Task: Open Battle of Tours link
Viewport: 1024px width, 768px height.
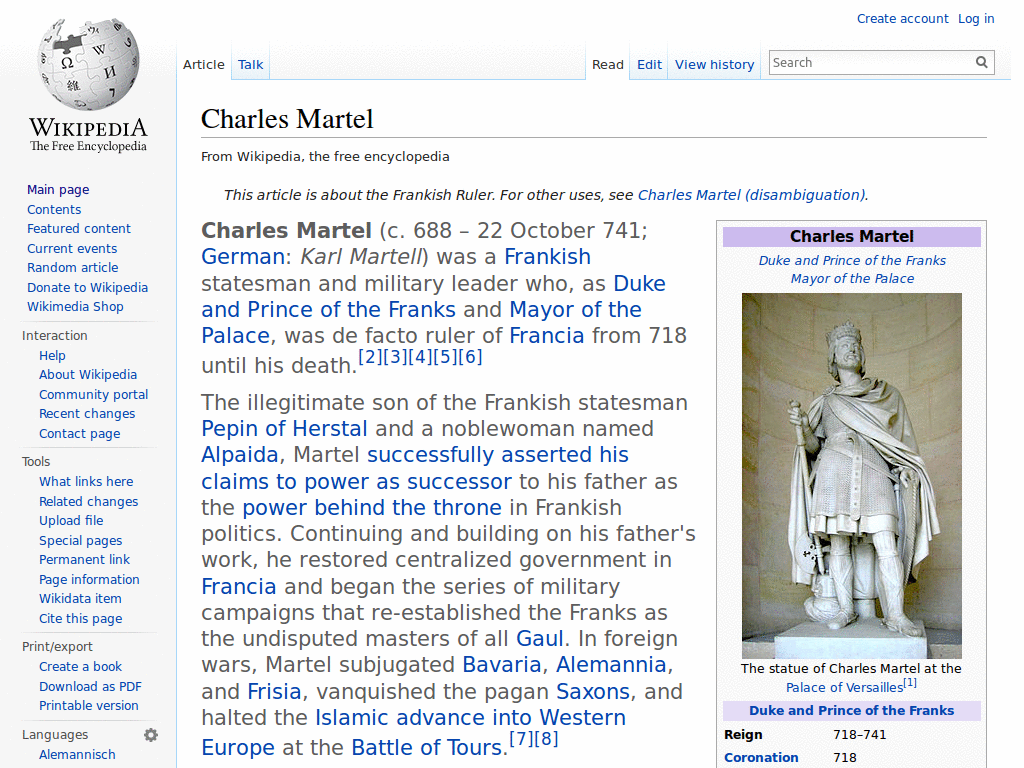Action: 427,747
